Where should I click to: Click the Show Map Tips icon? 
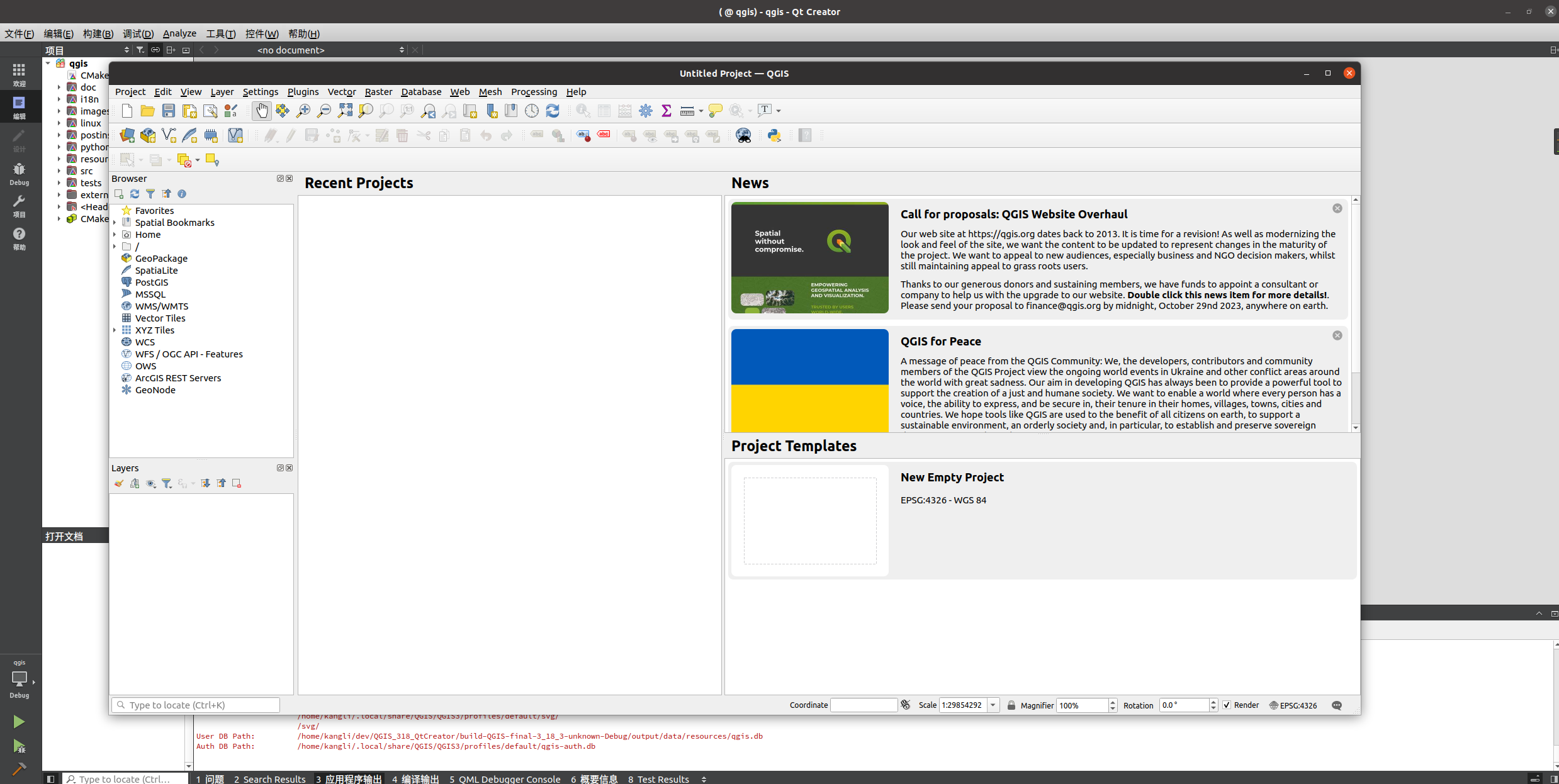[x=716, y=111]
